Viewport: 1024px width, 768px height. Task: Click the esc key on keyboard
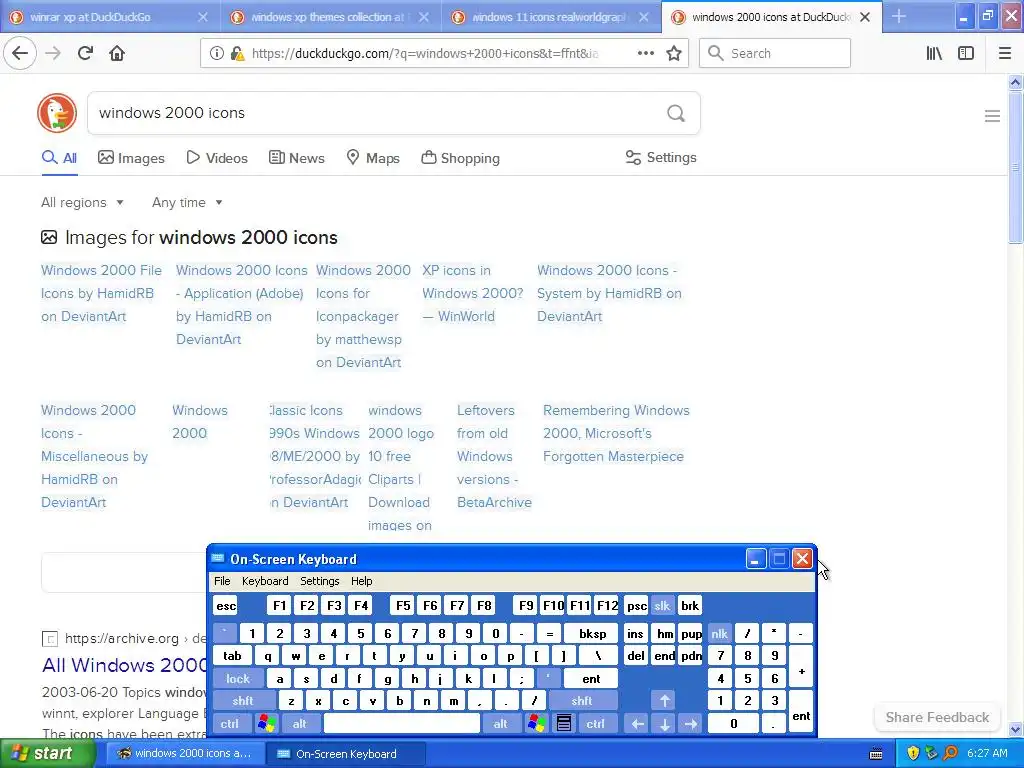click(x=226, y=605)
